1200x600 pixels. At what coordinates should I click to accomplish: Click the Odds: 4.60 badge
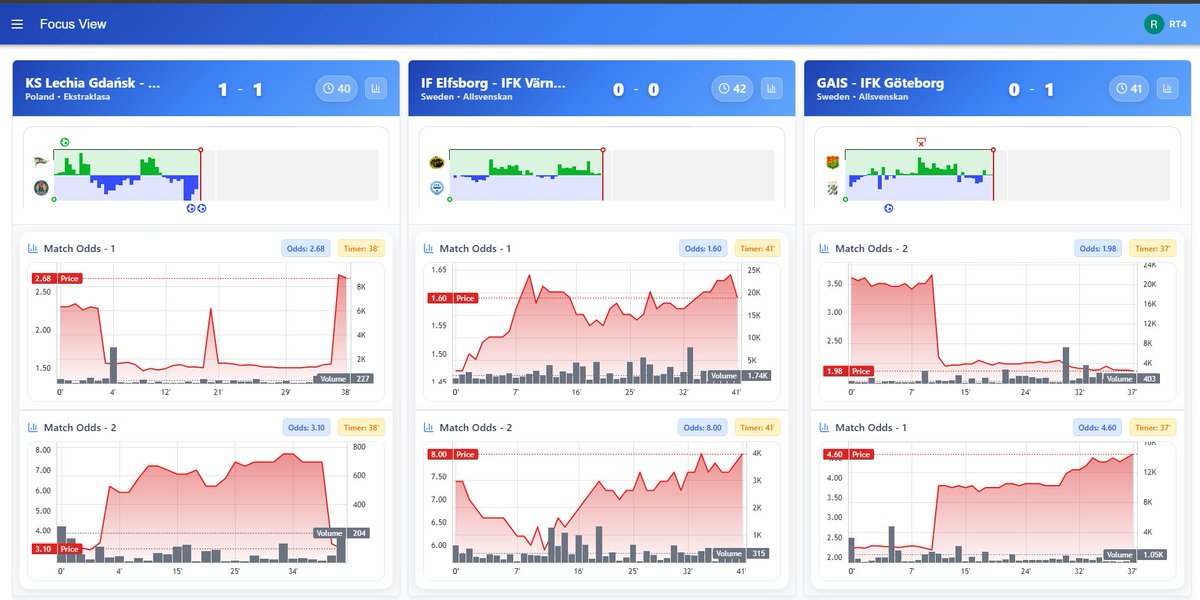(x=1098, y=427)
